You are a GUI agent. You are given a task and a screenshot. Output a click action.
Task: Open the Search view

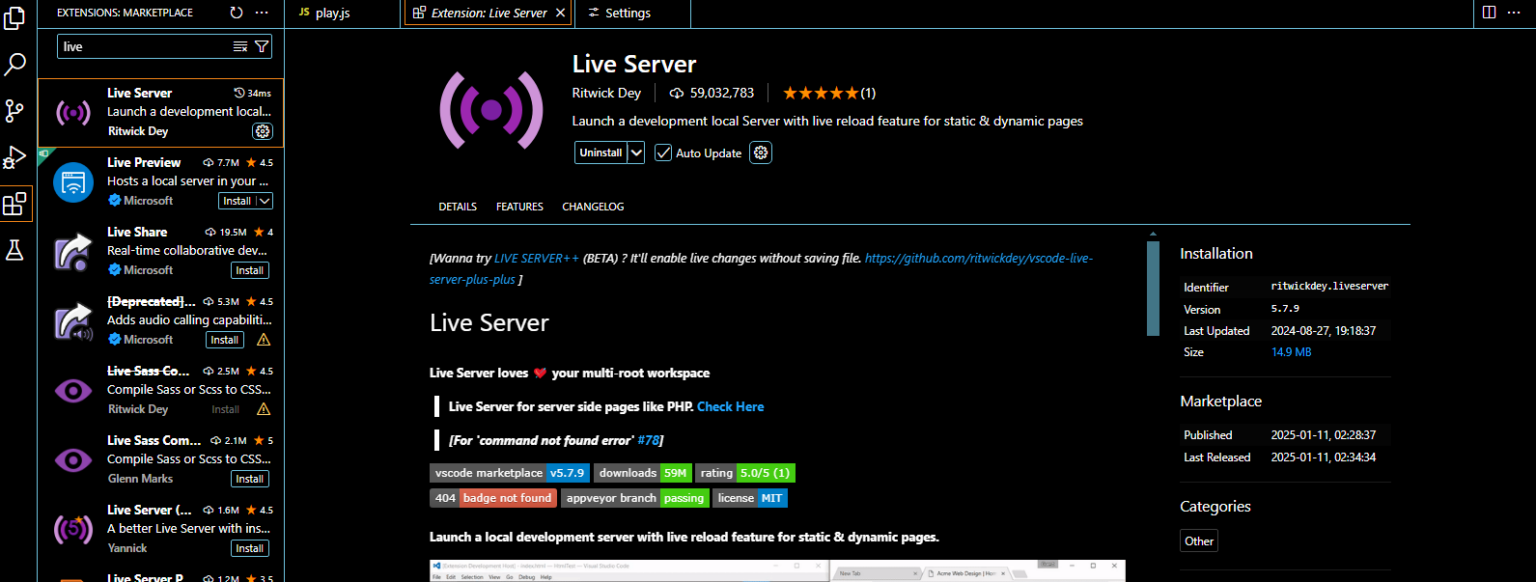point(15,63)
